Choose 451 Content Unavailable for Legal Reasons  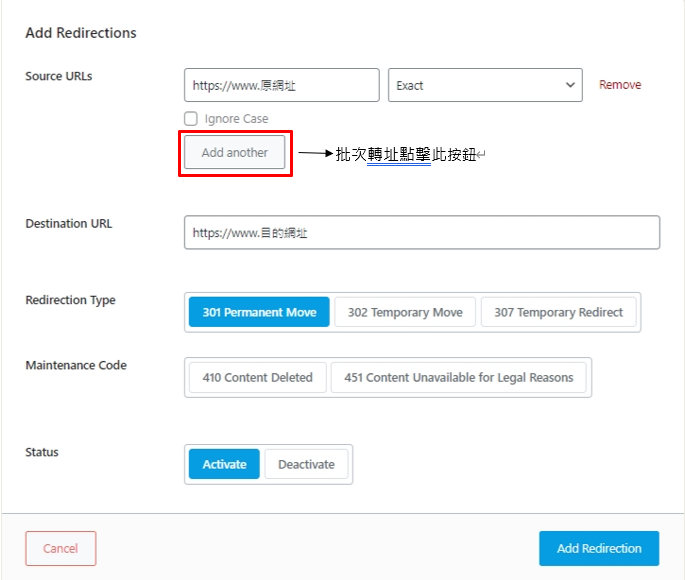point(458,377)
